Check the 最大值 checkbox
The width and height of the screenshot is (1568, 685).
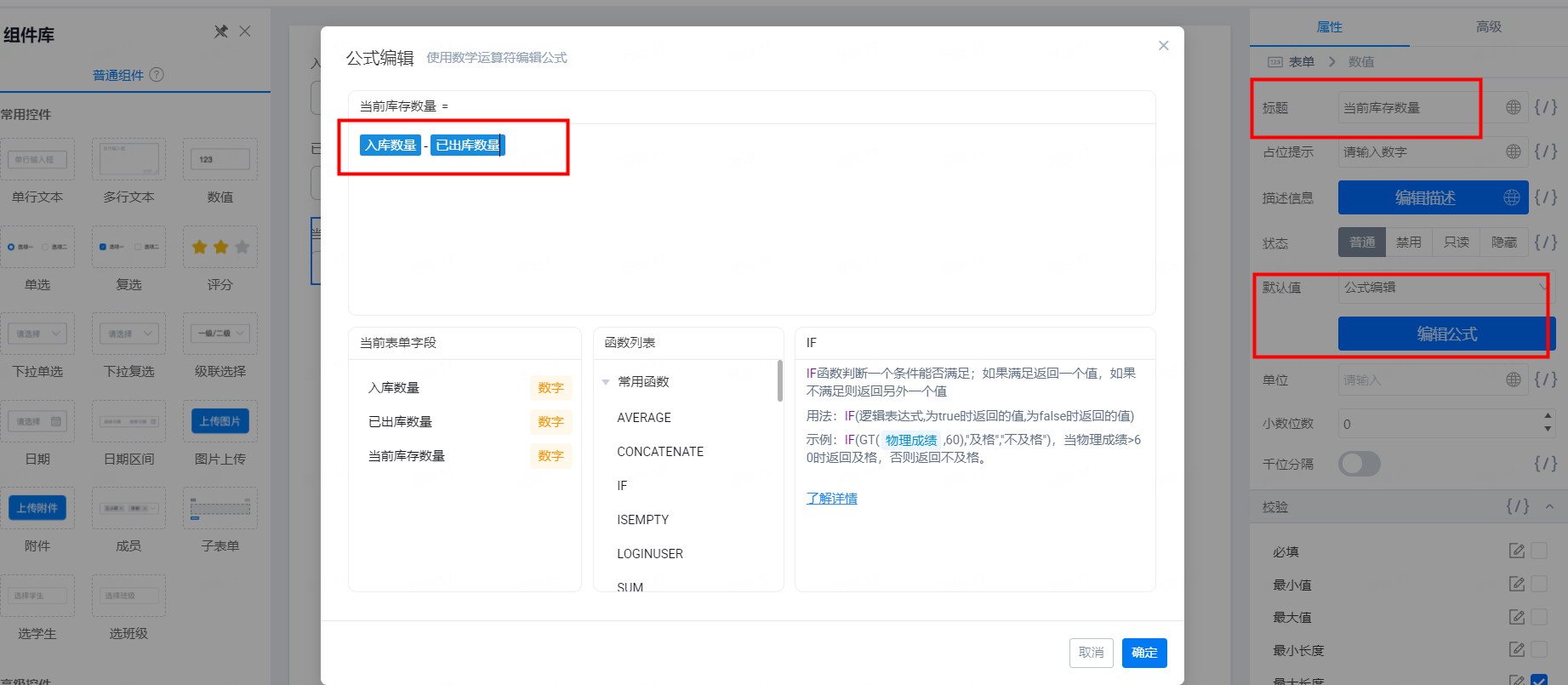1539,617
